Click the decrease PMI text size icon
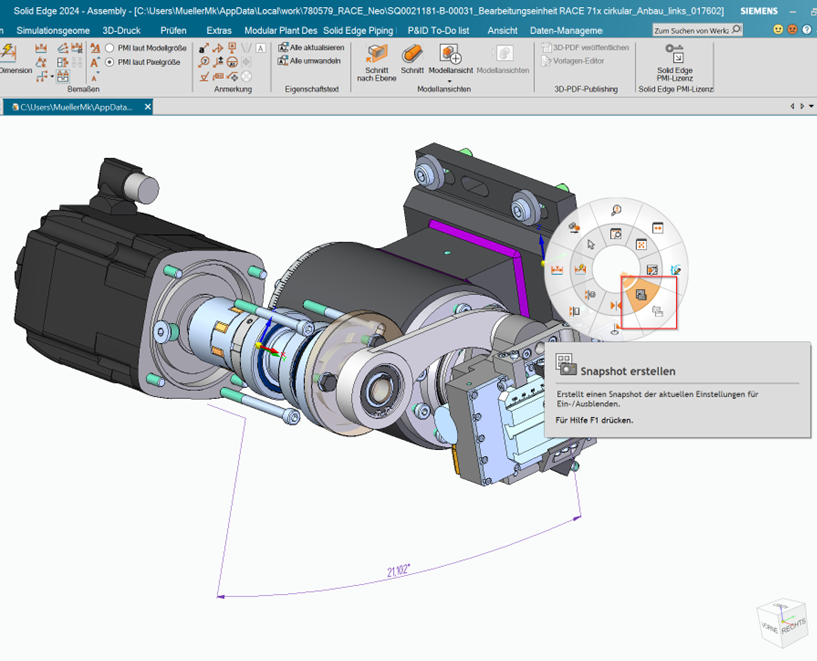 (94, 78)
